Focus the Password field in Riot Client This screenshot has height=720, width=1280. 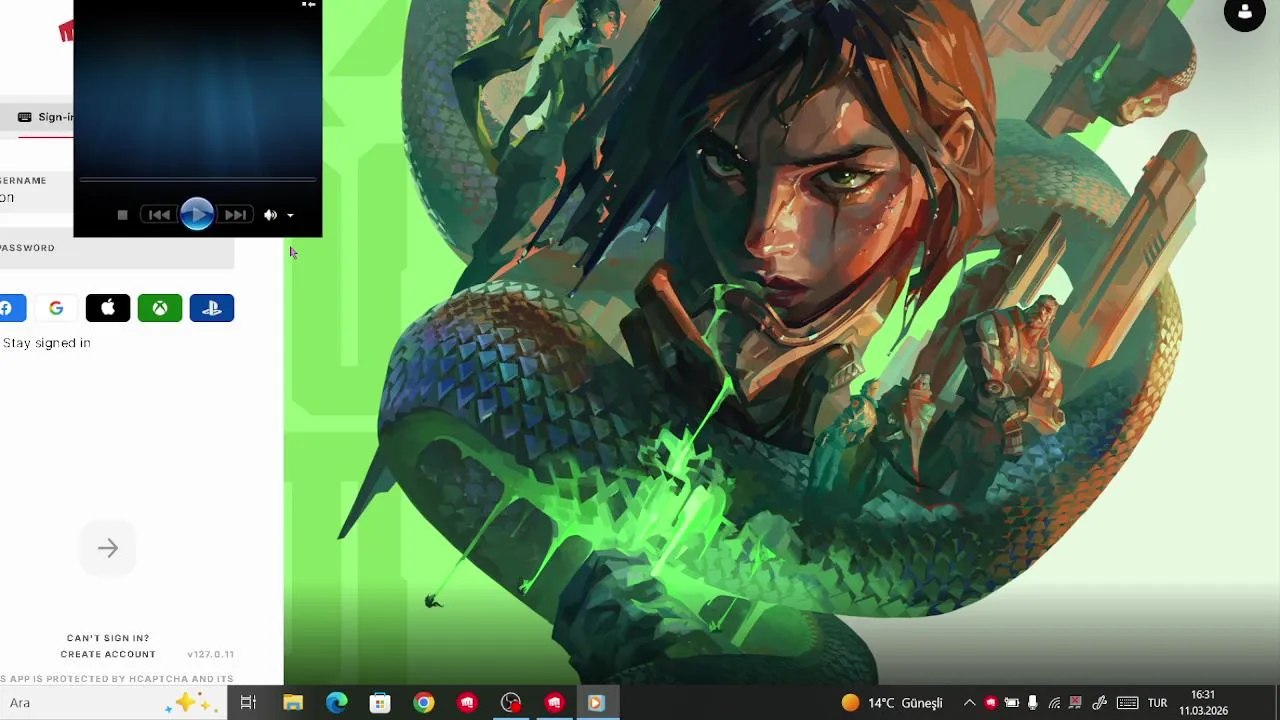[117, 250]
